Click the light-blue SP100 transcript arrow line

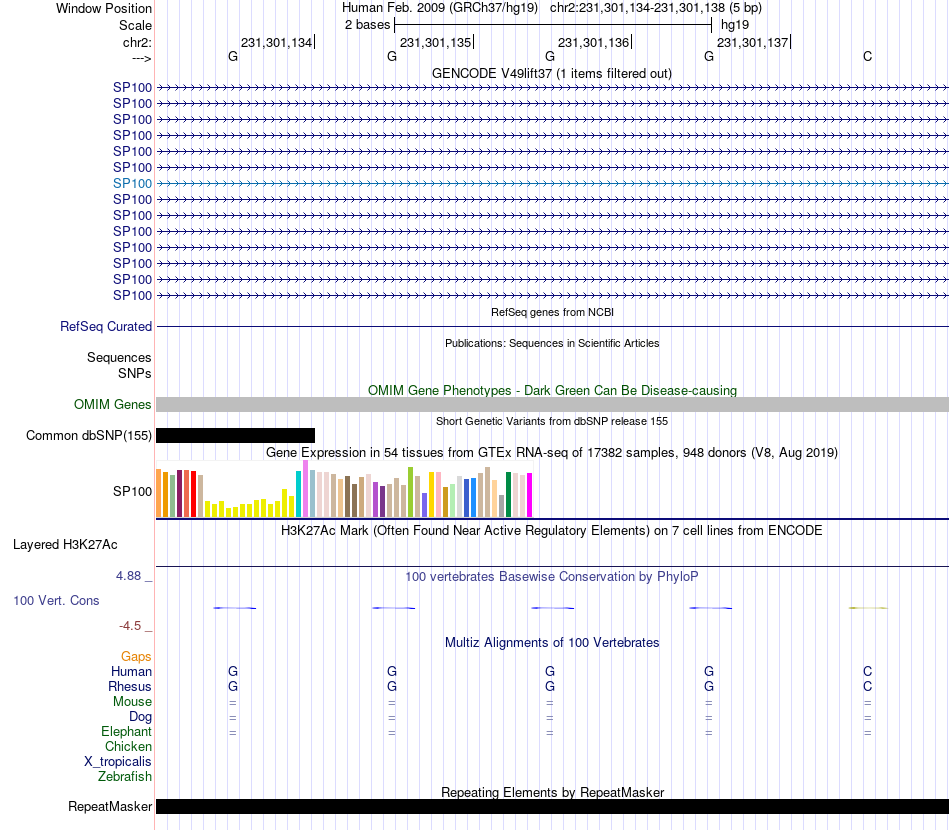tap(553, 184)
